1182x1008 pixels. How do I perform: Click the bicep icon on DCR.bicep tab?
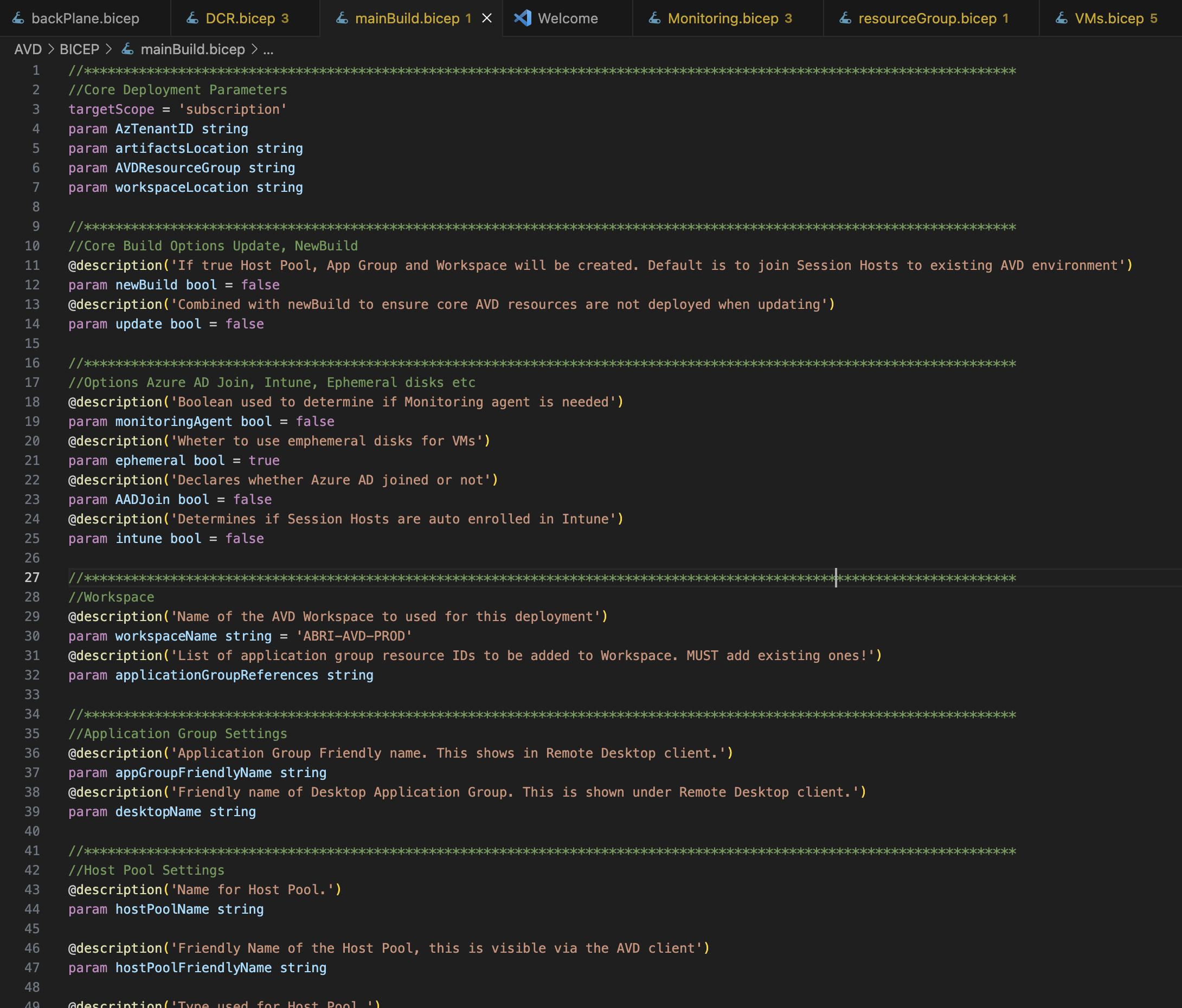[x=192, y=18]
